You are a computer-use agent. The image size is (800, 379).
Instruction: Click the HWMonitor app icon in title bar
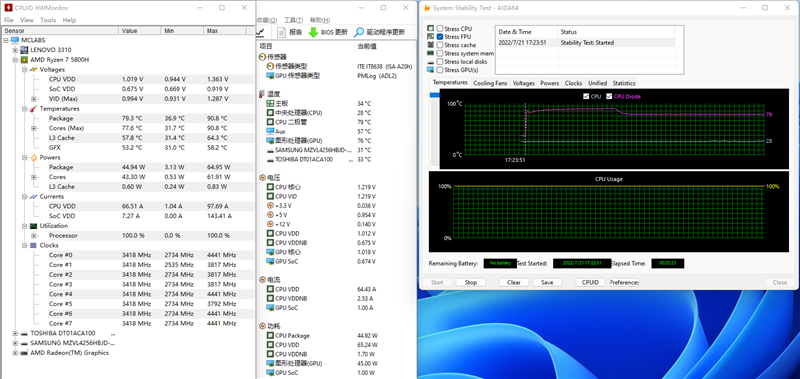click(8, 8)
